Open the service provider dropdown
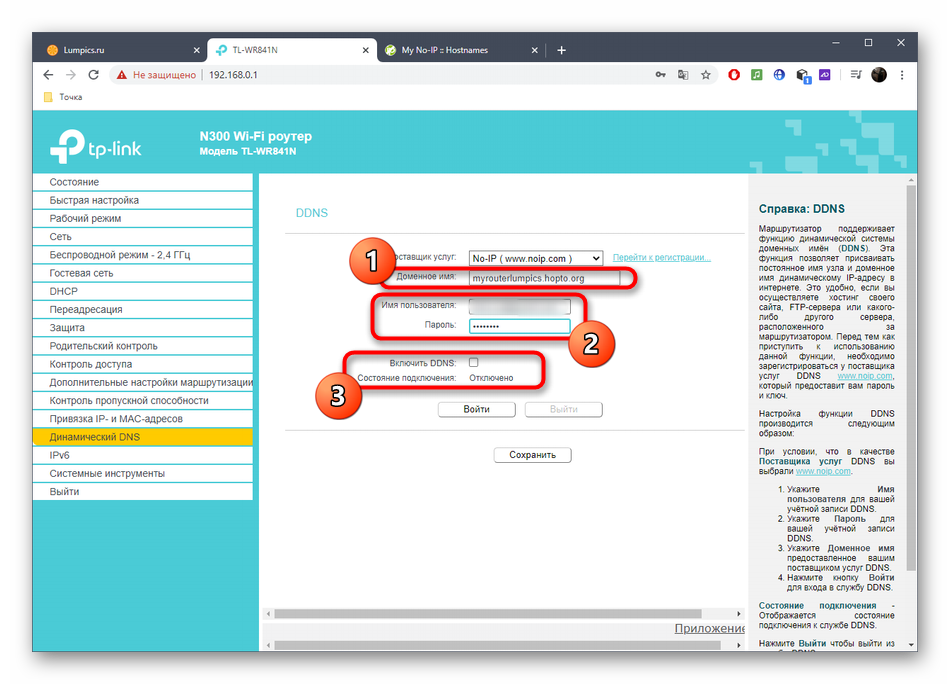 (536, 258)
